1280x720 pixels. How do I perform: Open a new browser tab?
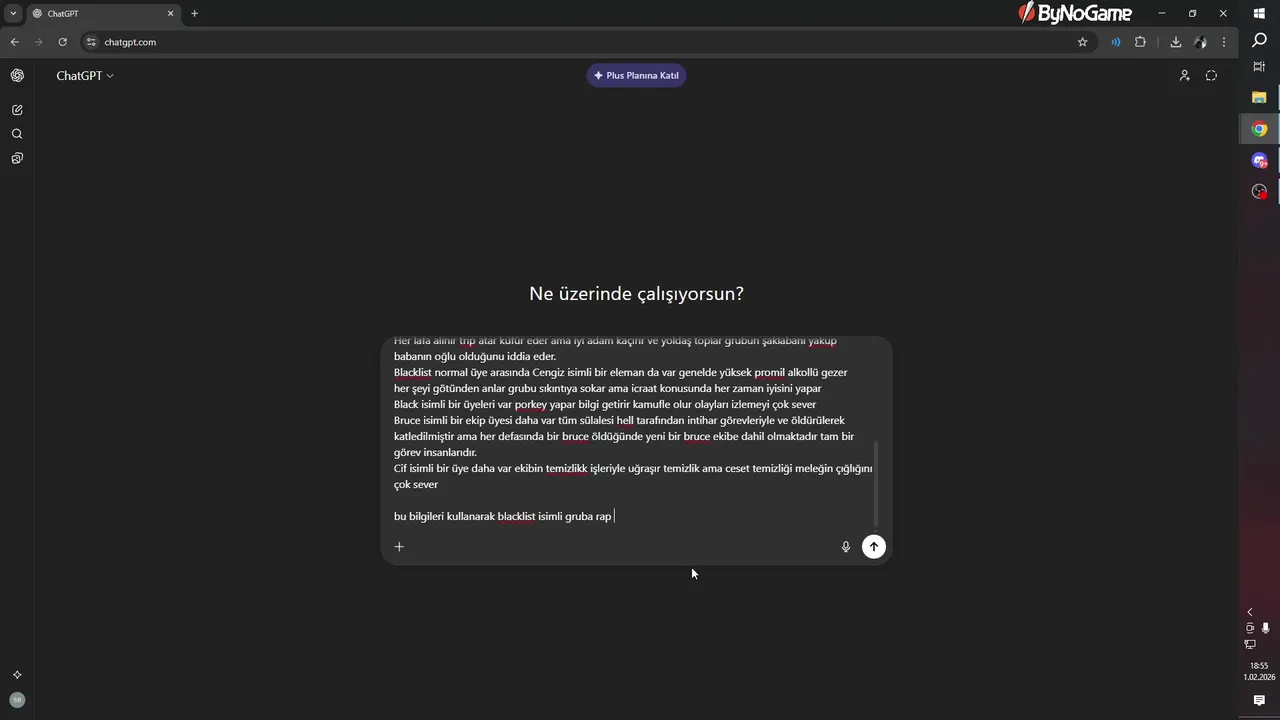tap(194, 13)
